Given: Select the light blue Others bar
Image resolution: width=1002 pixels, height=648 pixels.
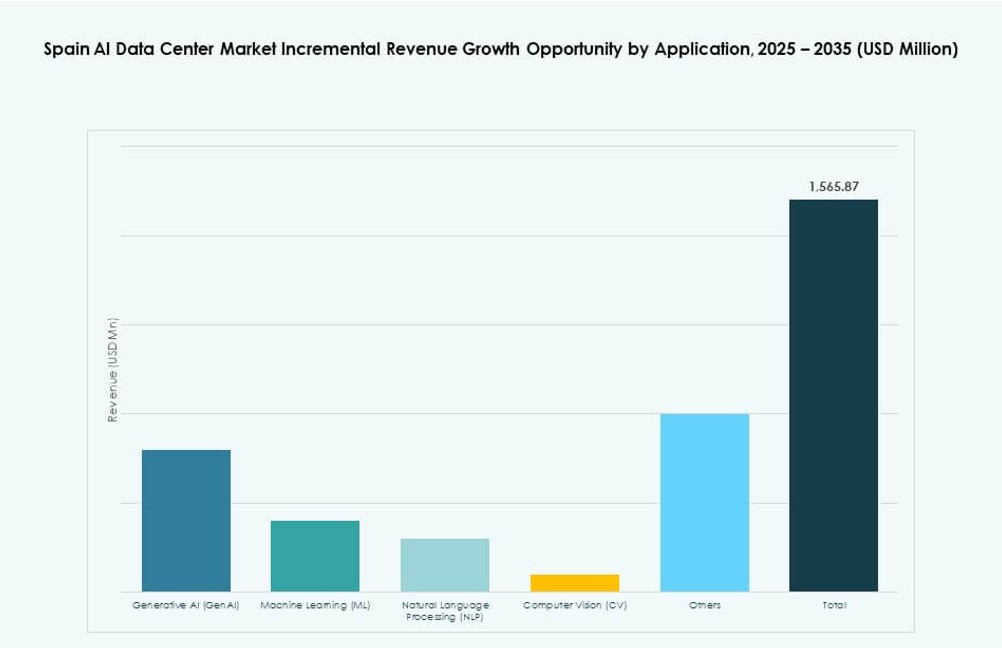Looking at the screenshot, I should click(704, 500).
